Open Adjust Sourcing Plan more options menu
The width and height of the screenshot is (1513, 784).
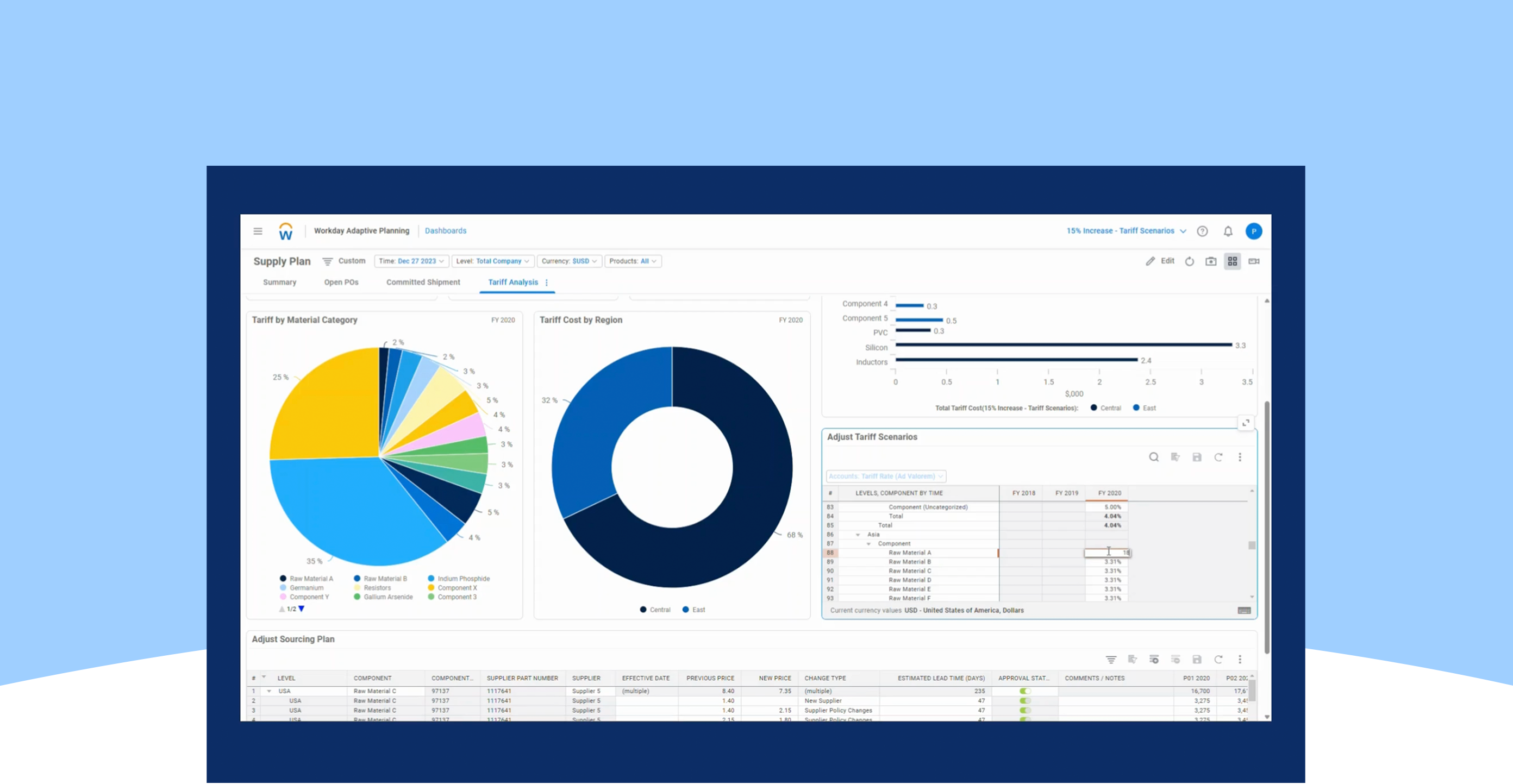click(1240, 660)
